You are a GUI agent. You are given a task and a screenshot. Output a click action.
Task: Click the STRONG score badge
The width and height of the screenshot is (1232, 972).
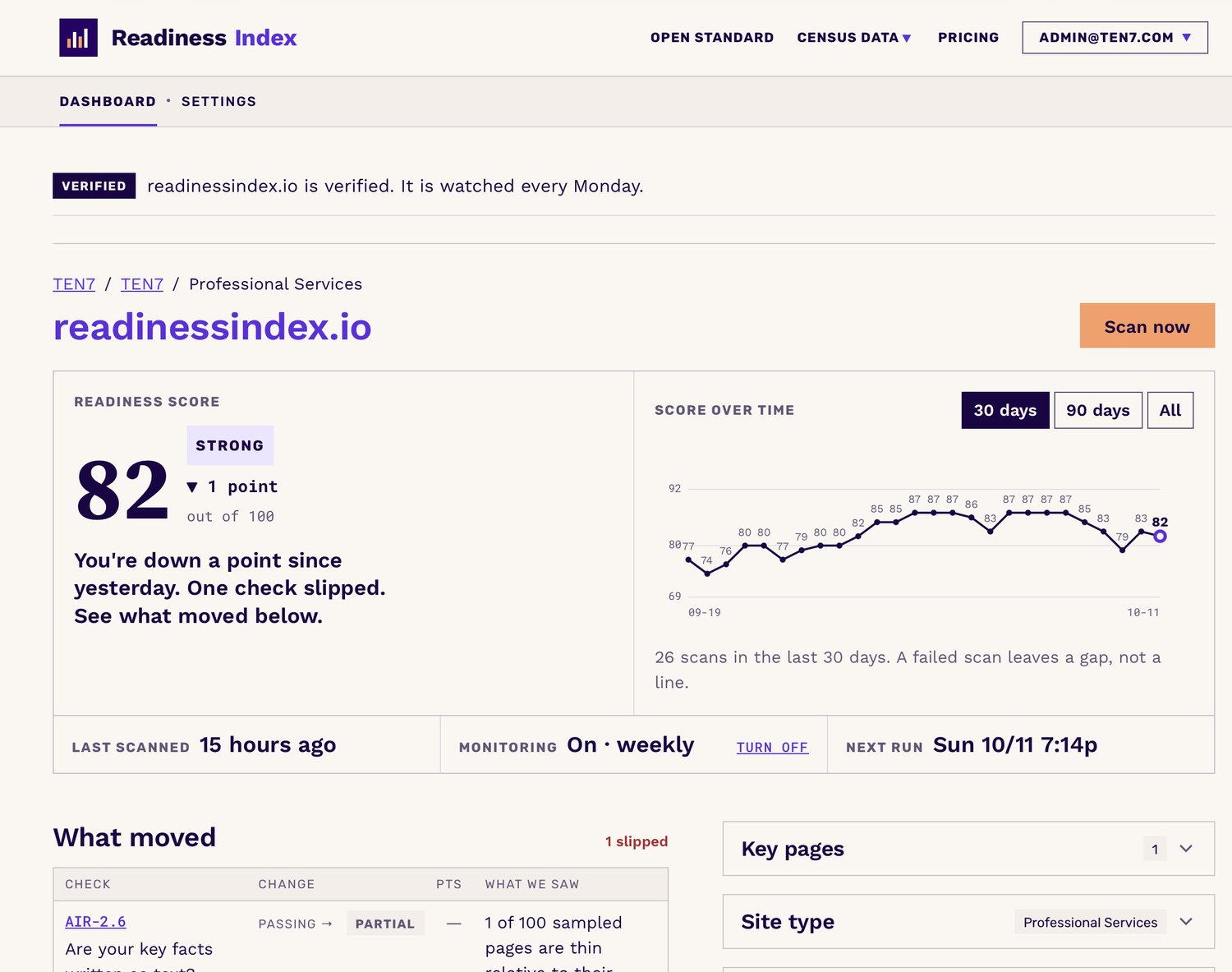click(230, 445)
